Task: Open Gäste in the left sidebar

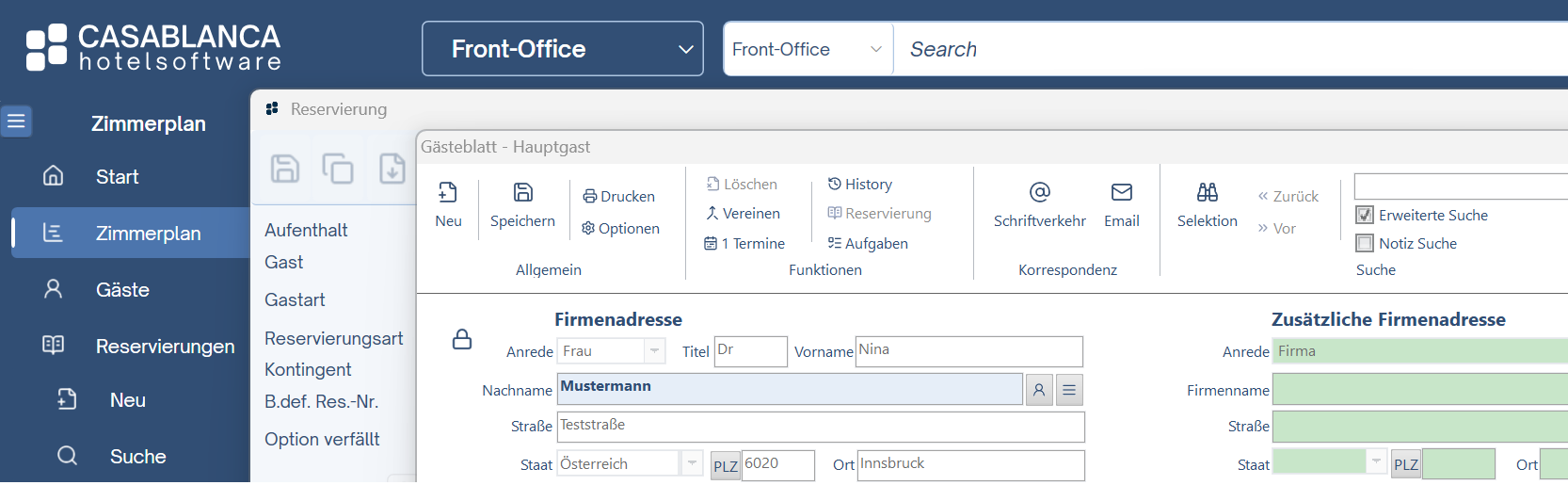Action: tap(122, 290)
